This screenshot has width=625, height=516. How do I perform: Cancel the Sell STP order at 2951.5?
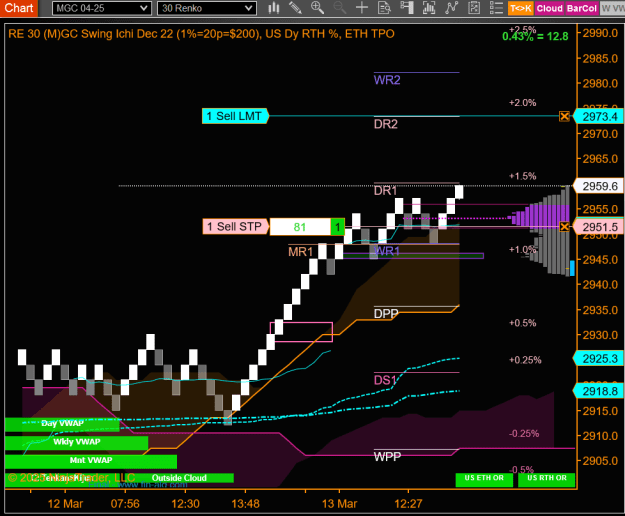tap(564, 227)
